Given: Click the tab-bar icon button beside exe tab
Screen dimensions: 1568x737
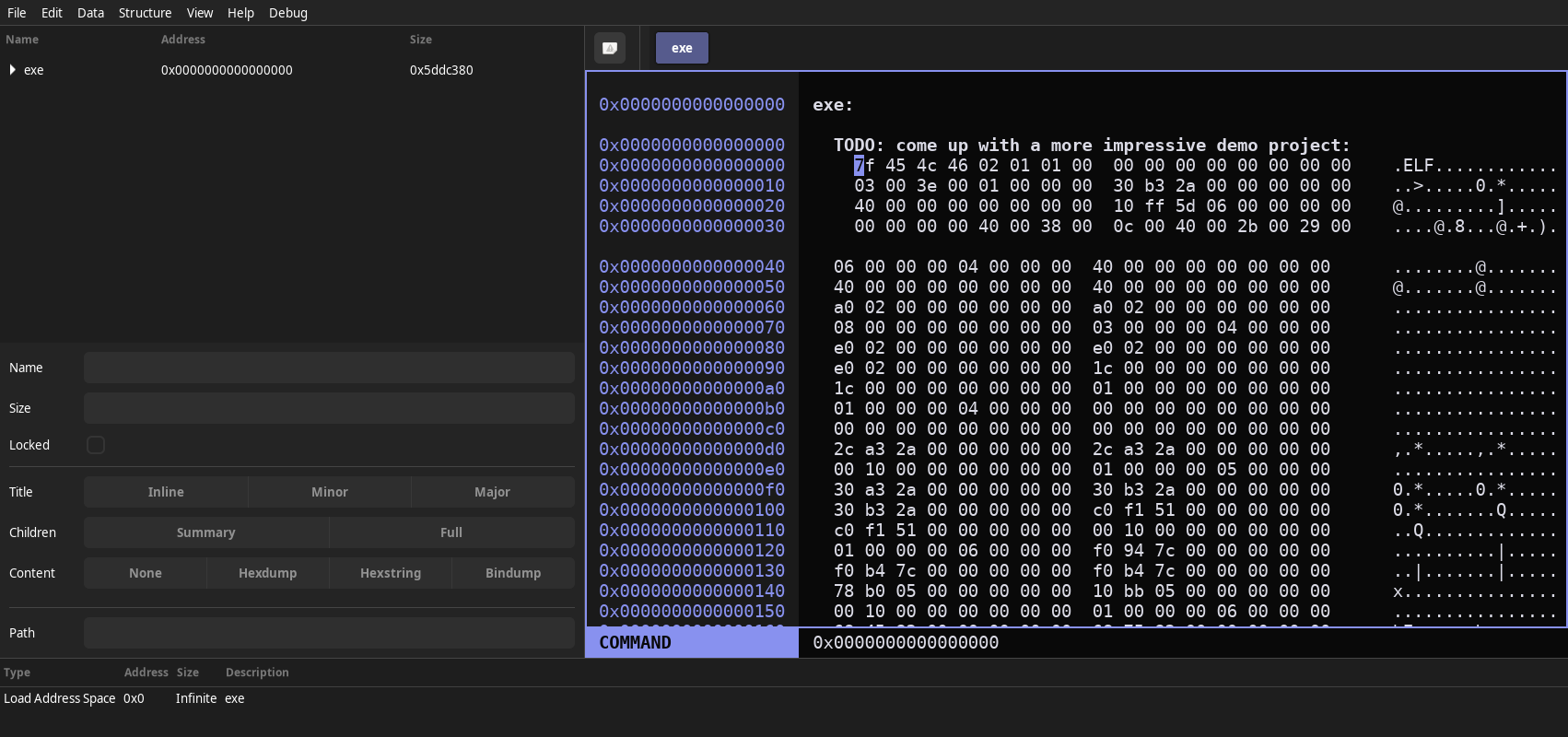Looking at the screenshot, I should click(609, 48).
